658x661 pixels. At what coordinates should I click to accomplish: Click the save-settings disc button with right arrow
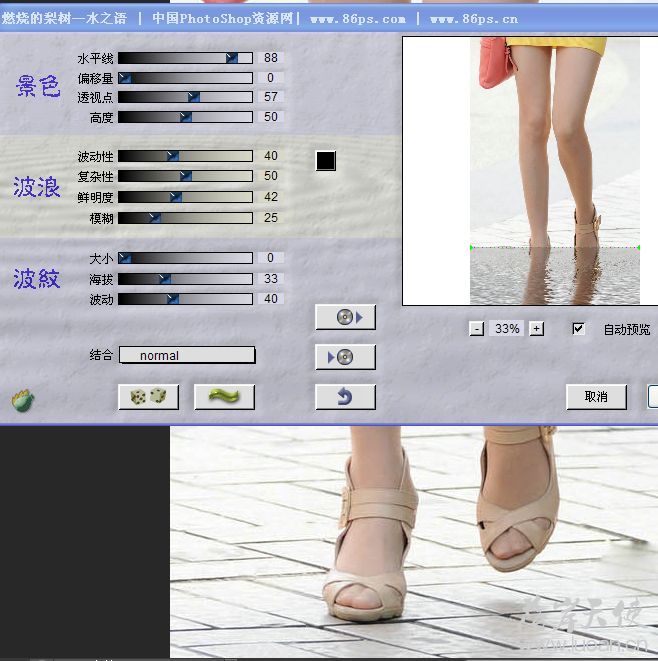click(x=345, y=317)
